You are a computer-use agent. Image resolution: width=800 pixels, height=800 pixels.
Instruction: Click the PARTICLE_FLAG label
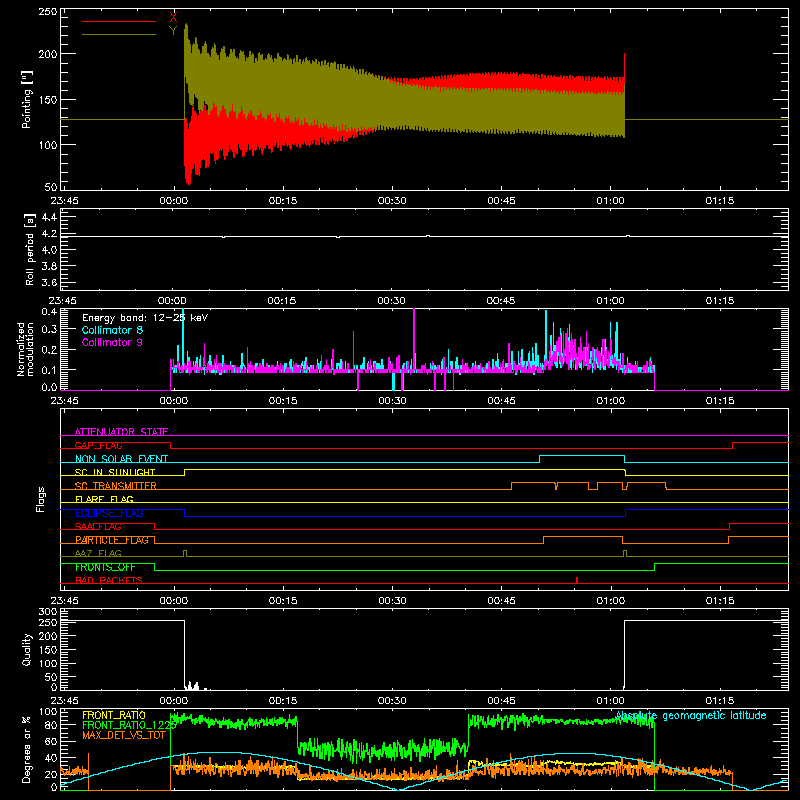(x=112, y=540)
